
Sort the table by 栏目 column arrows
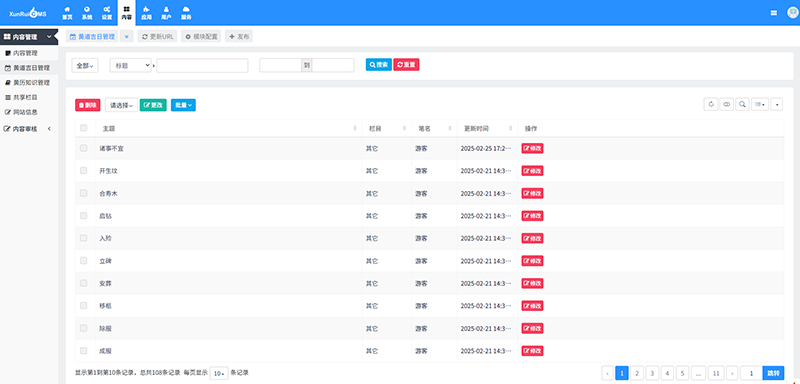404,129
